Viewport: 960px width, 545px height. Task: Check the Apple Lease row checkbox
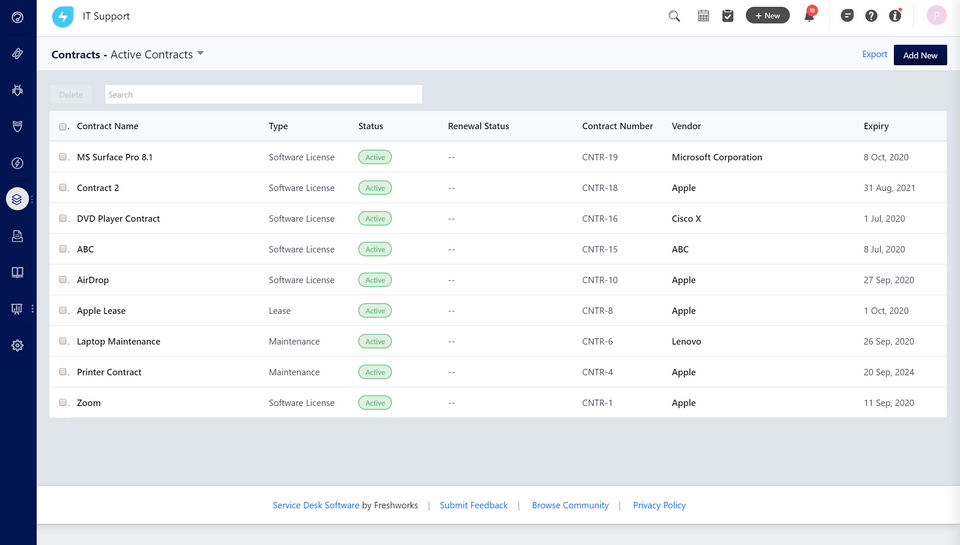pyautogui.click(x=63, y=310)
